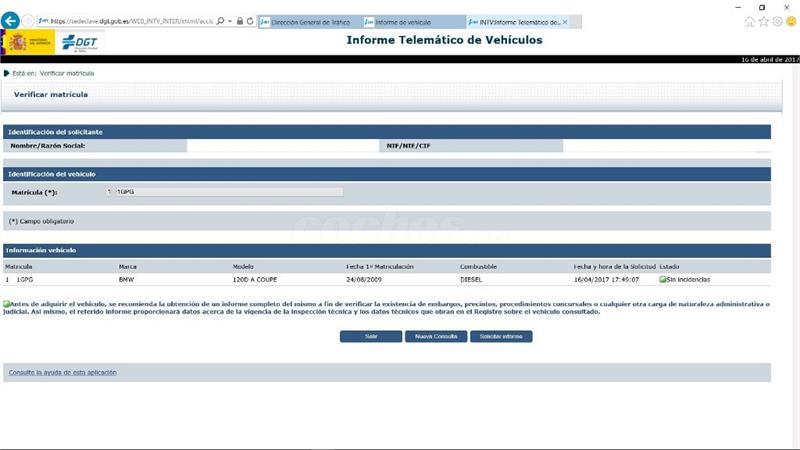Close the INTV Informe Telemático tab
800x450 pixels.
(x=565, y=22)
